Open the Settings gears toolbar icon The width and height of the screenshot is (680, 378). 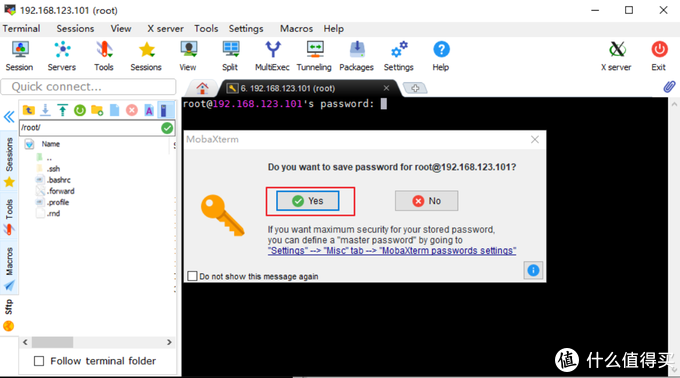(x=399, y=55)
